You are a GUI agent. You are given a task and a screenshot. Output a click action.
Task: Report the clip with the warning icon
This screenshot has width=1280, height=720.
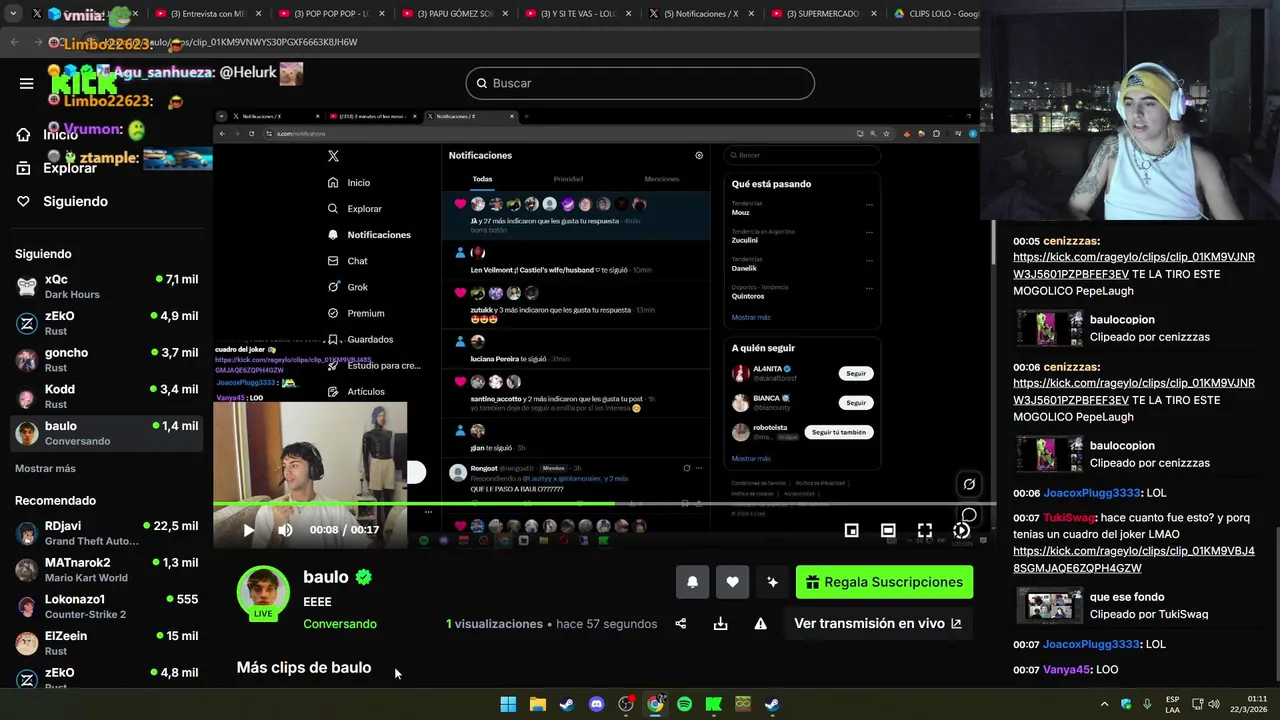(x=760, y=623)
